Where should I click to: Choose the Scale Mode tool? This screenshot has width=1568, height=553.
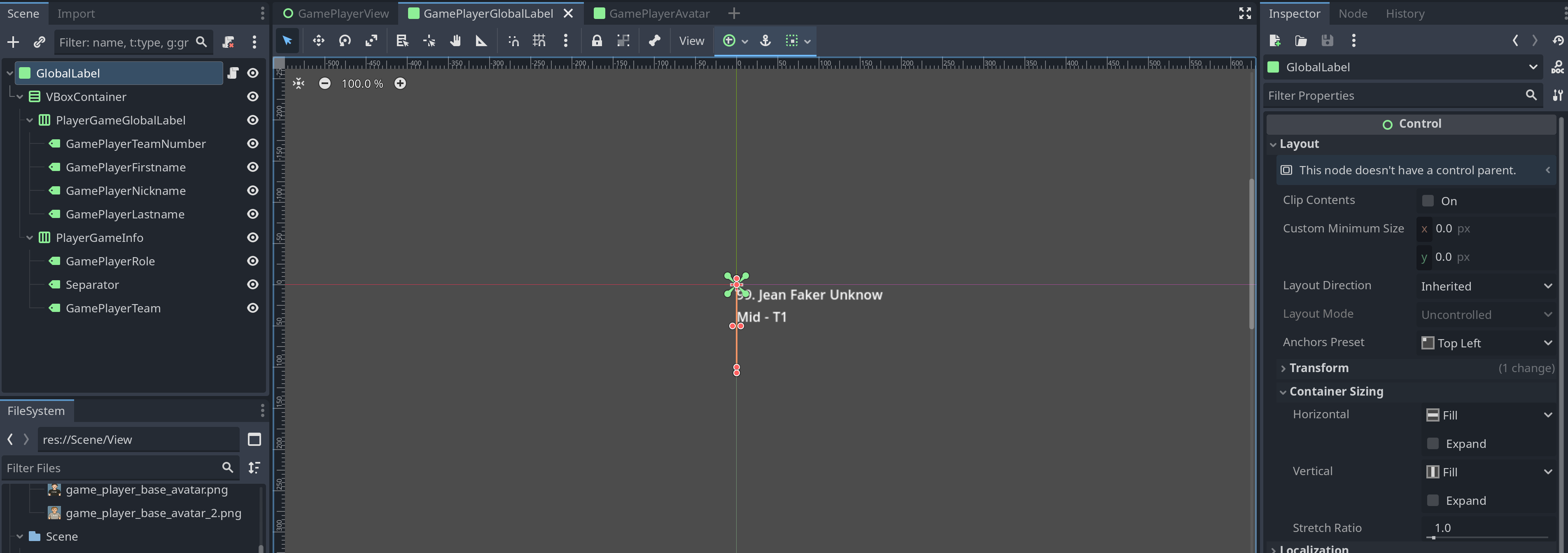point(371,41)
